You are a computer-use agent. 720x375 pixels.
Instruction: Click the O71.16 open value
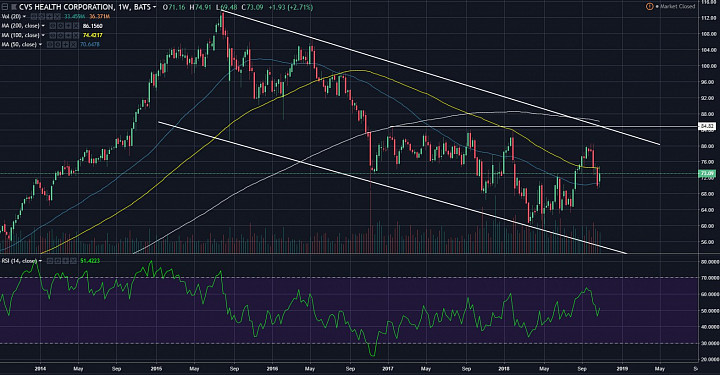[x=174, y=7]
